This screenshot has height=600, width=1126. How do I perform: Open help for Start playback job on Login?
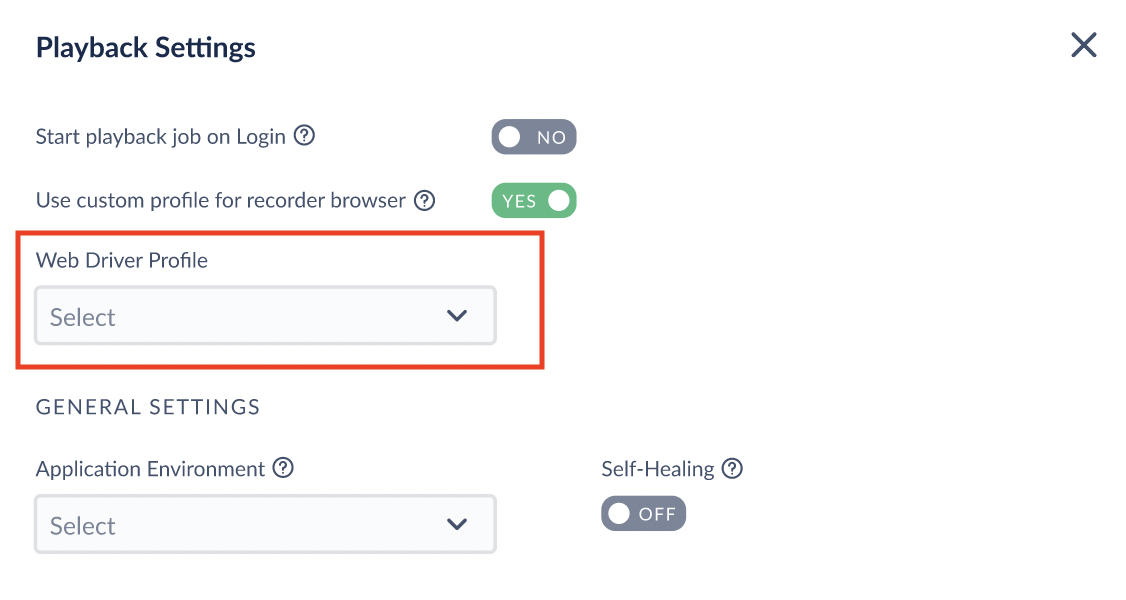(304, 135)
